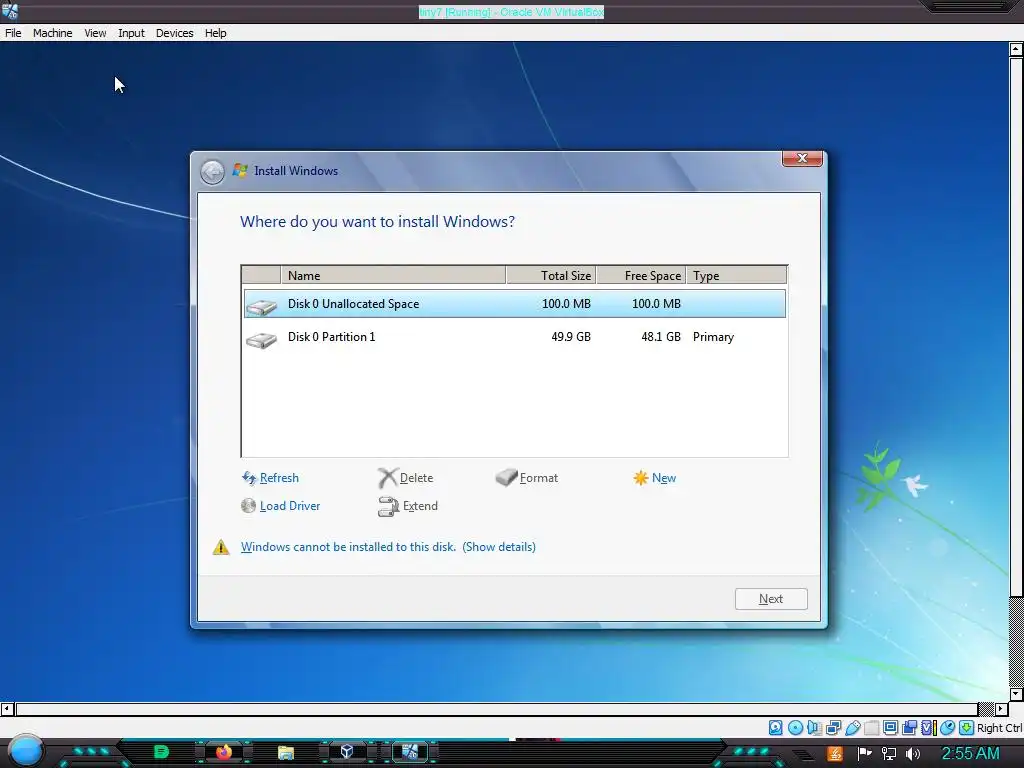Click the yellow warning triangle icon
The width and height of the screenshot is (1024, 768).
click(x=221, y=547)
